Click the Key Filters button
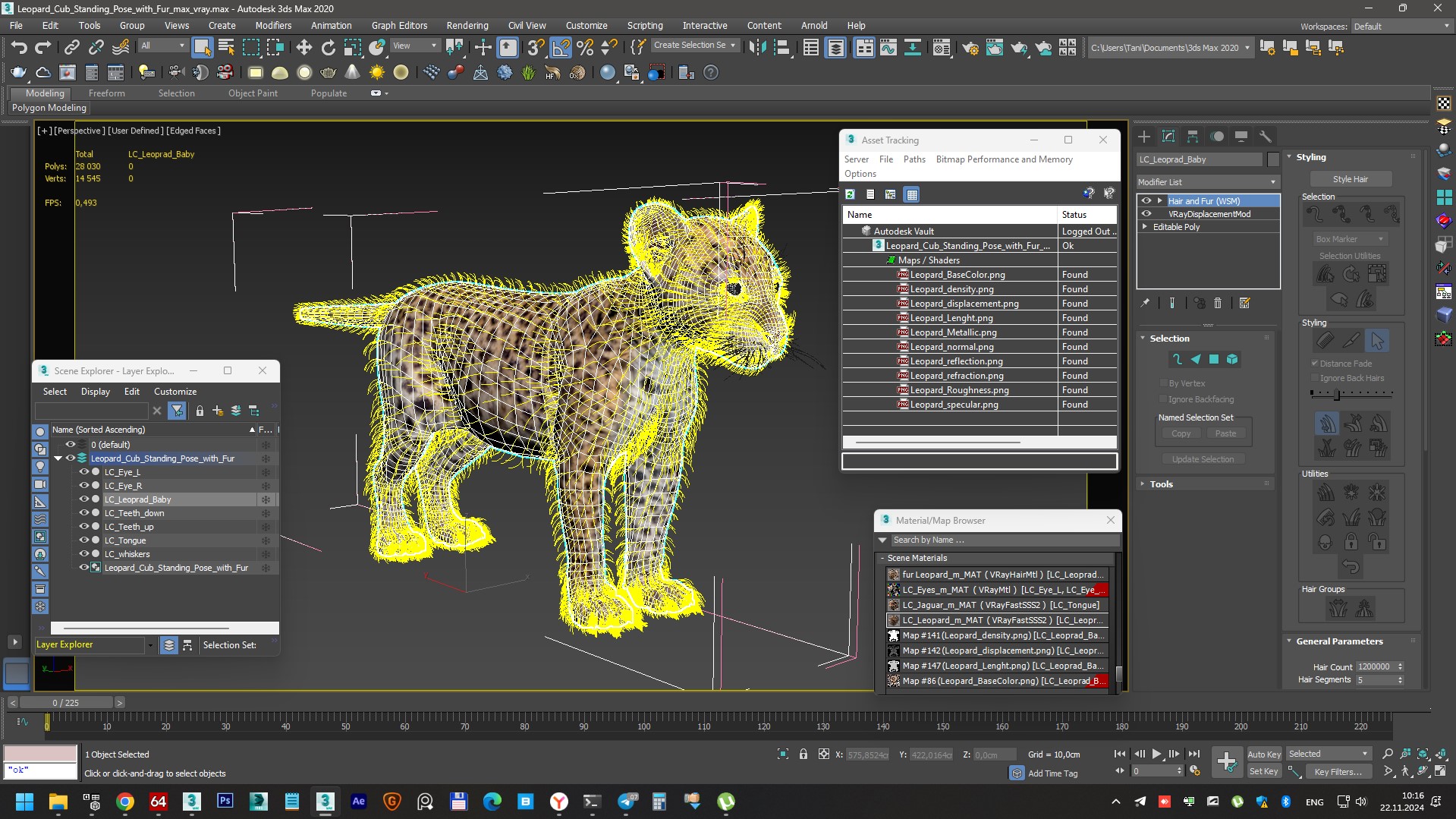This screenshot has height=819, width=1456. [1338, 772]
